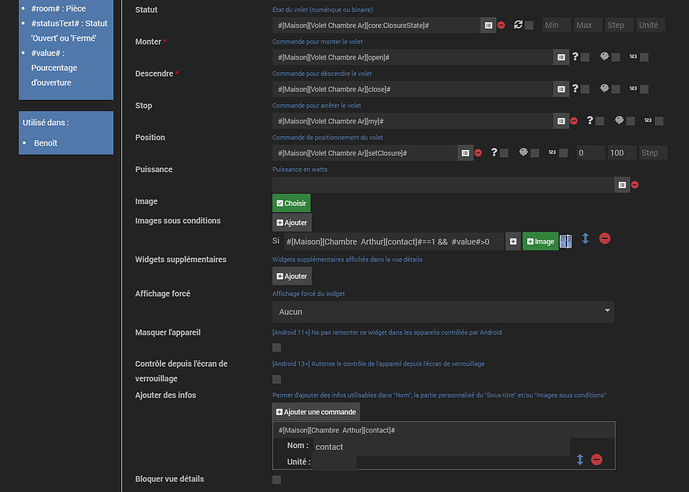This screenshot has width=689, height=492.
Task: Click the image condition expression field
Action: tap(394, 242)
